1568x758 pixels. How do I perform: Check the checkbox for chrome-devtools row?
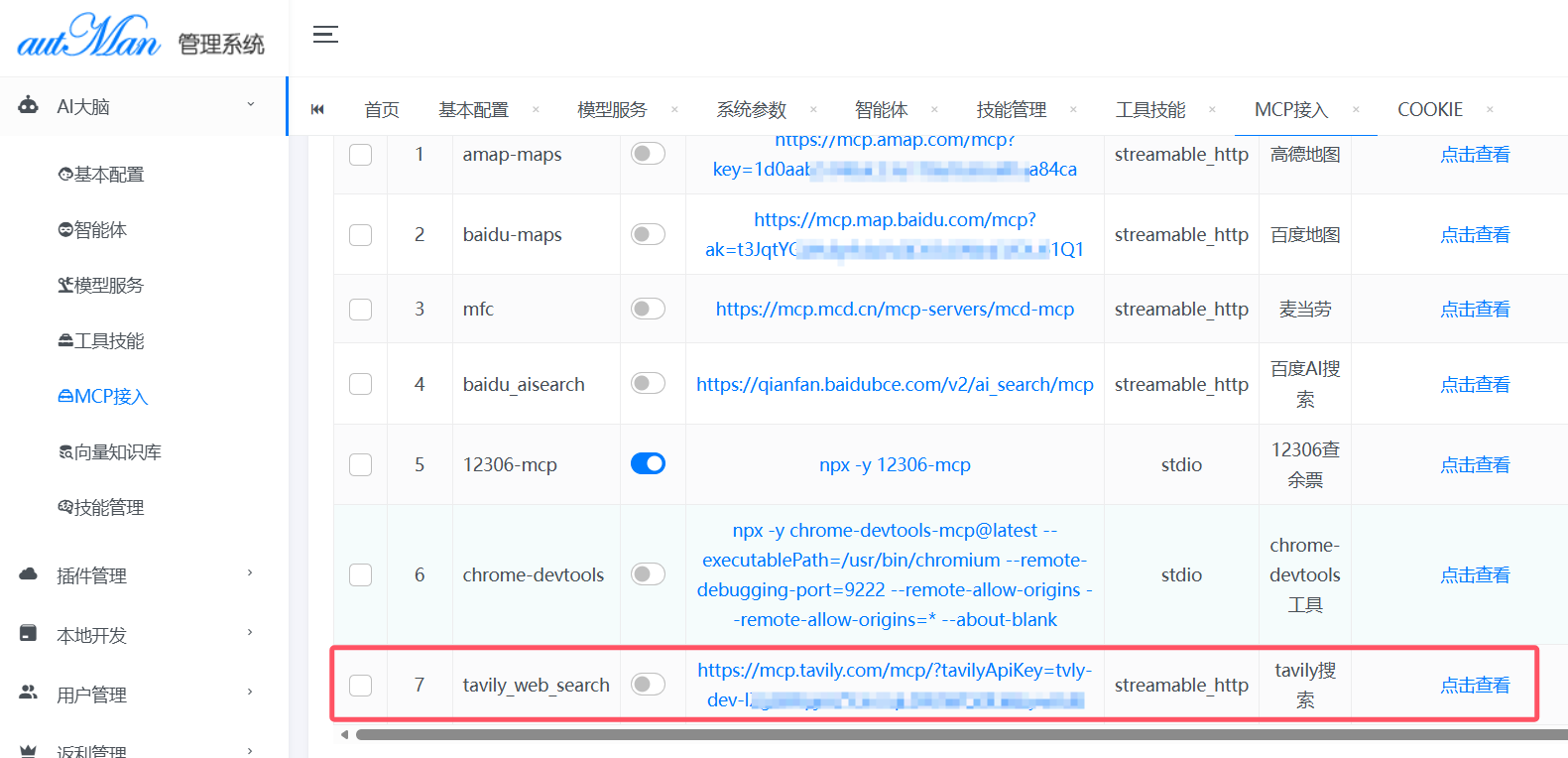361,575
